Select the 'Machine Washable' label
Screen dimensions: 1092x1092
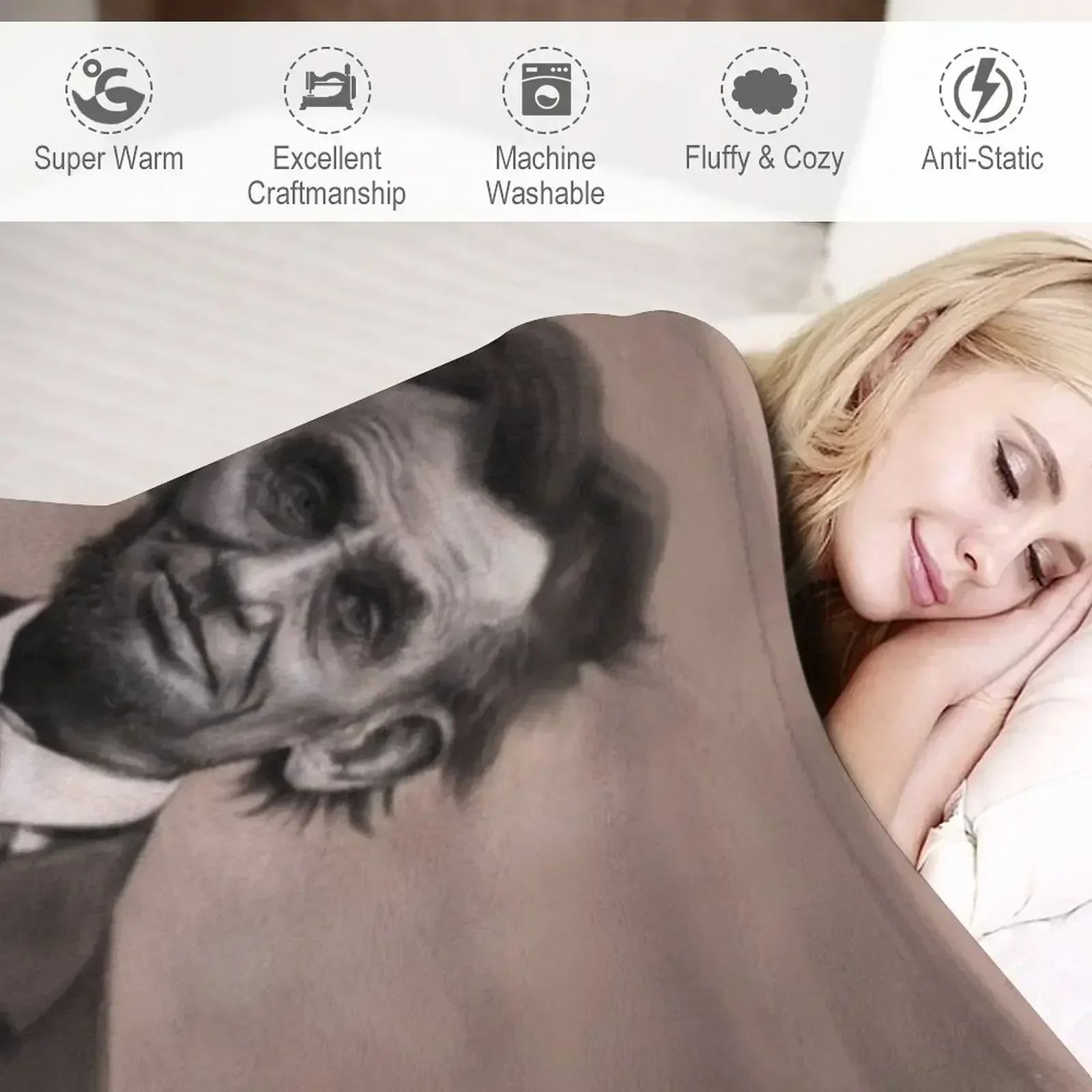545,175
